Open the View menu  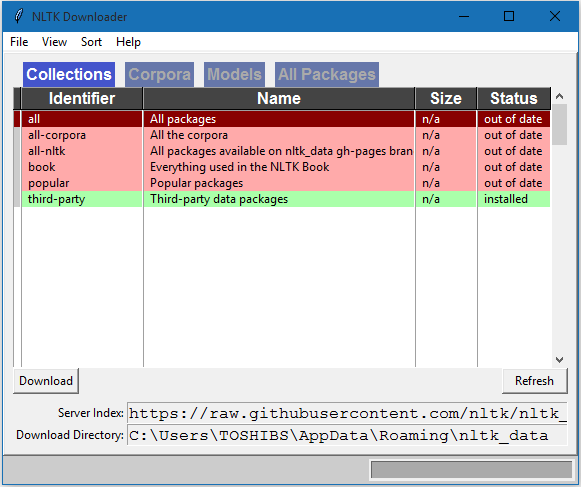pos(54,42)
